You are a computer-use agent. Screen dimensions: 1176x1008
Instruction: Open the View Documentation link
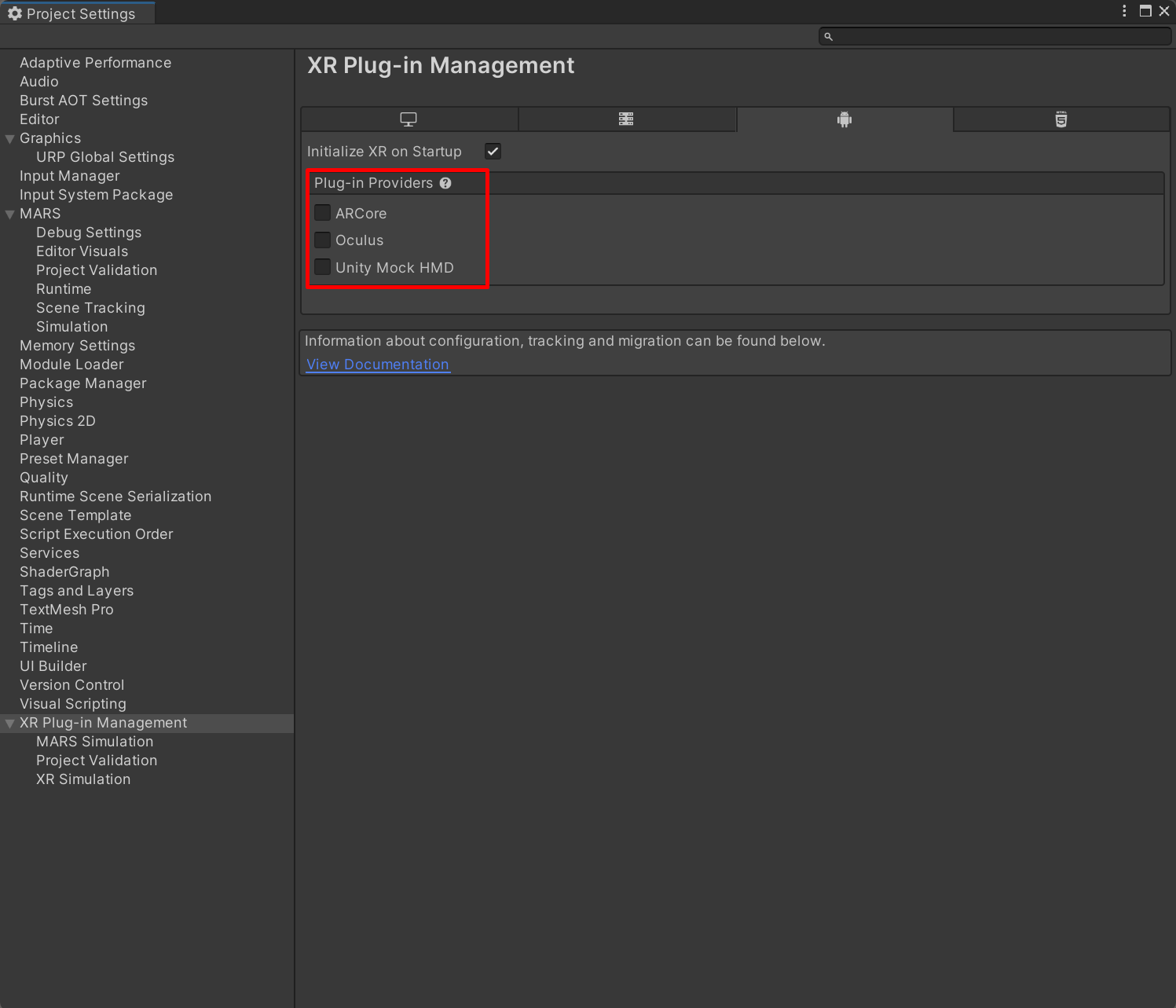378,365
